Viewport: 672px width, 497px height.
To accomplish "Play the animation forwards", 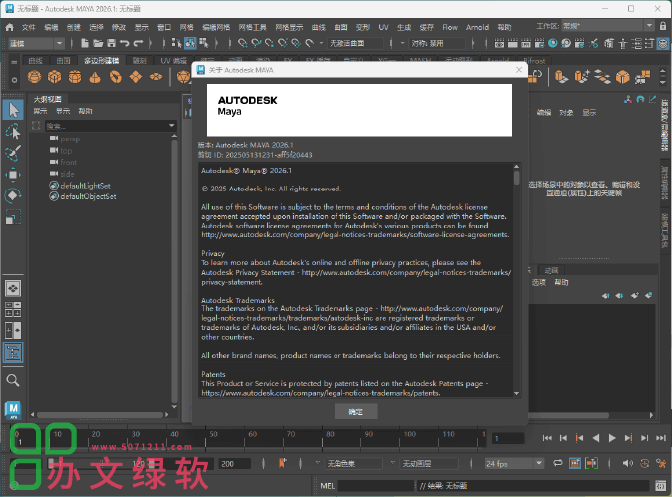I will point(612,438).
